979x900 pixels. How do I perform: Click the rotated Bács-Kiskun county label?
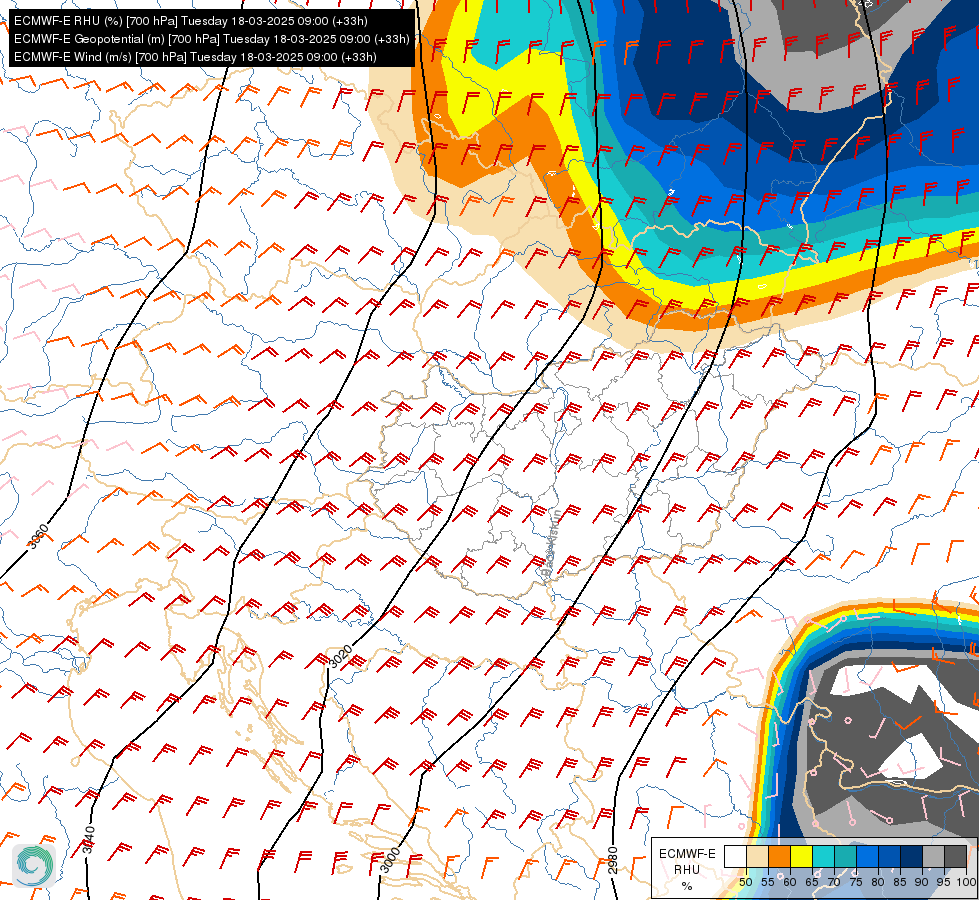pyautogui.click(x=551, y=542)
